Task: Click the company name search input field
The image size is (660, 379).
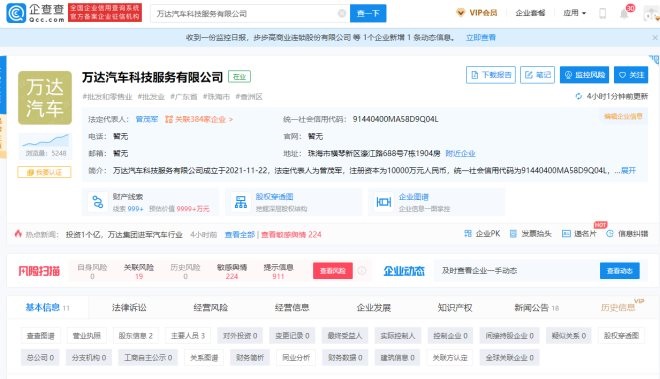Action: (246, 13)
